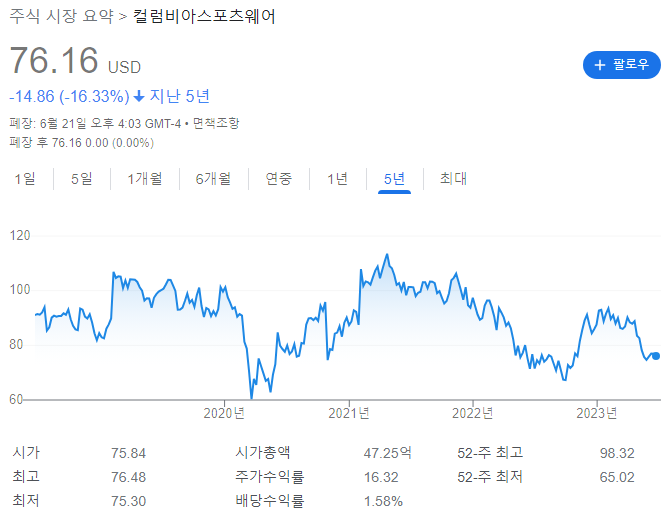Image resolution: width=671 pixels, height=517 pixels.
Task: Click the blue endpoint dot on the chart
Action: (656, 356)
